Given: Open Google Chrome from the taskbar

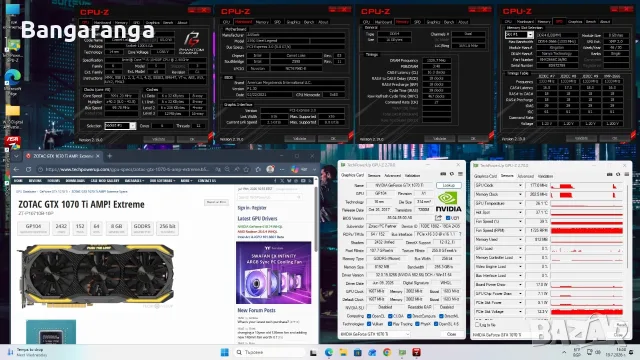Looking at the screenshot, I should click(387, 352).
